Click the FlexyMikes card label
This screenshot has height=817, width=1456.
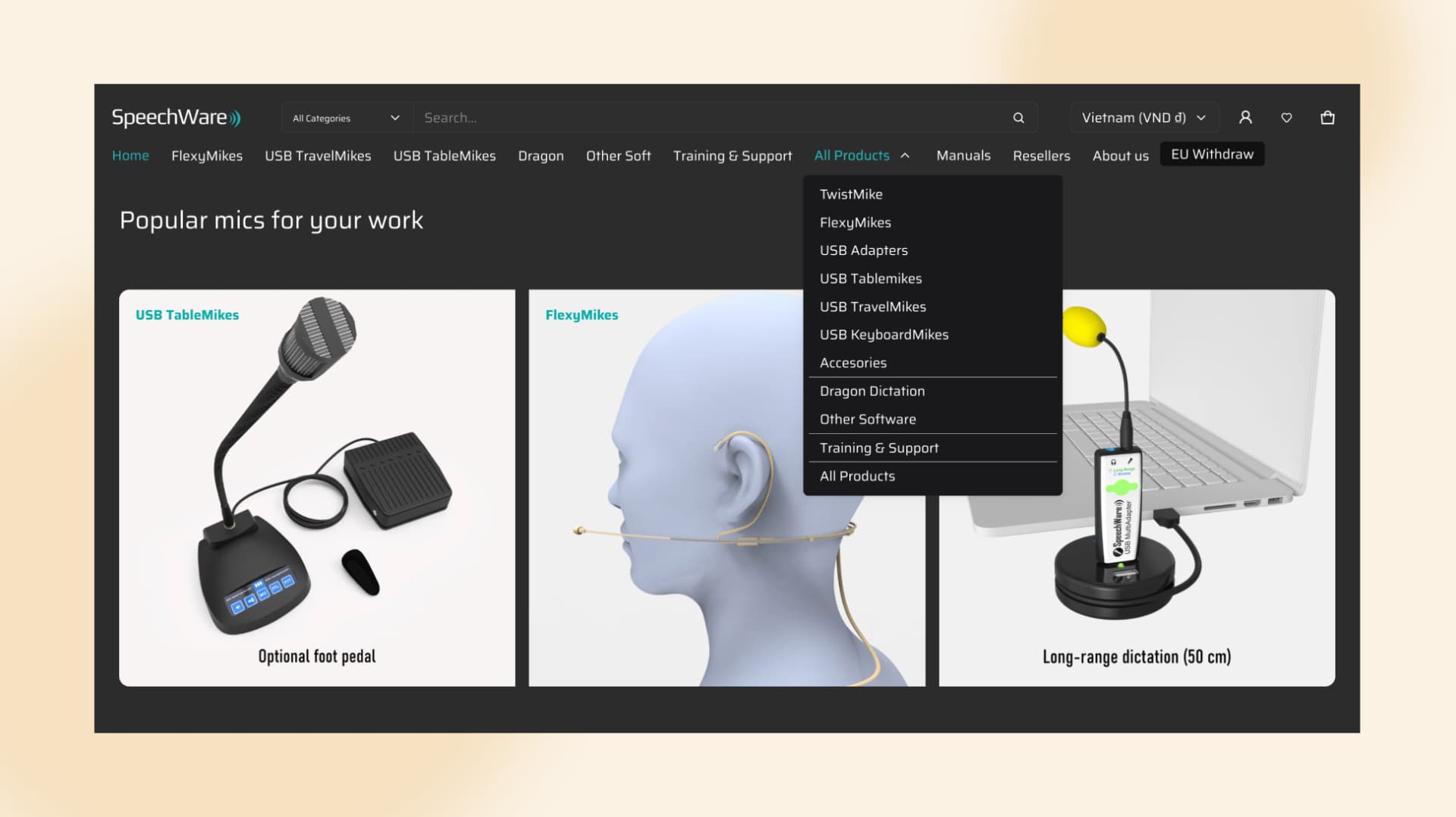click(582, 315)
